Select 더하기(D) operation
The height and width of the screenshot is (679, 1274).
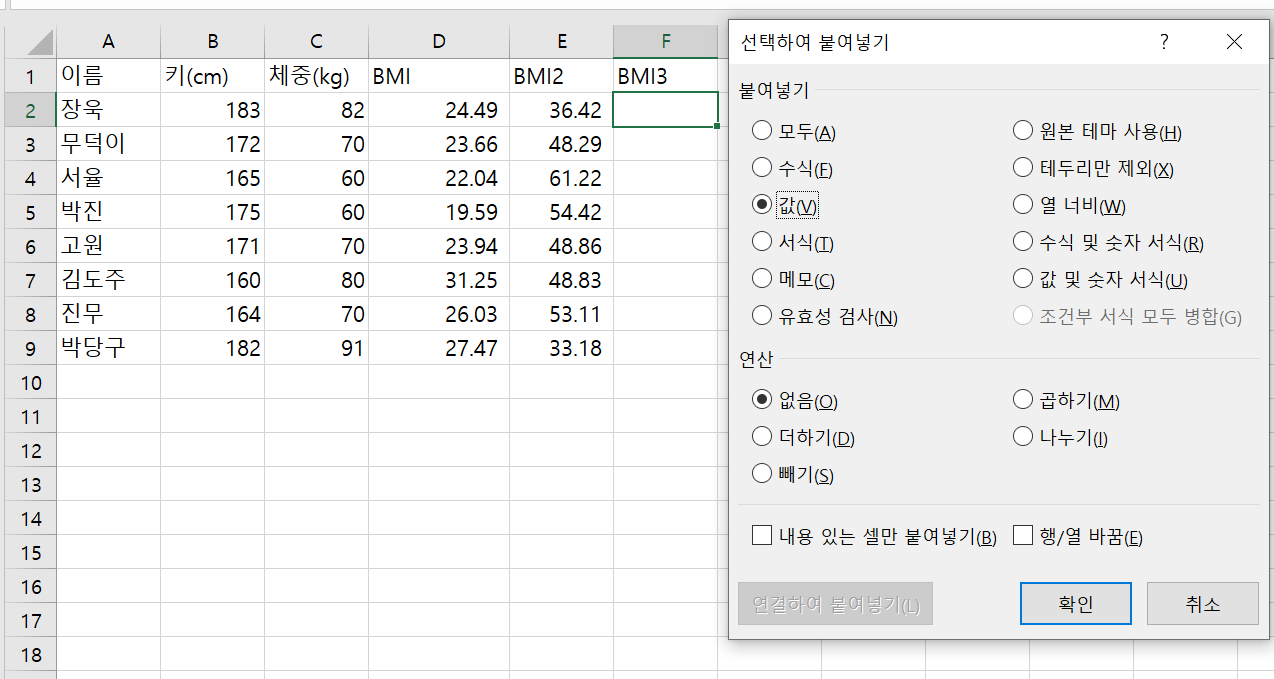803,437
